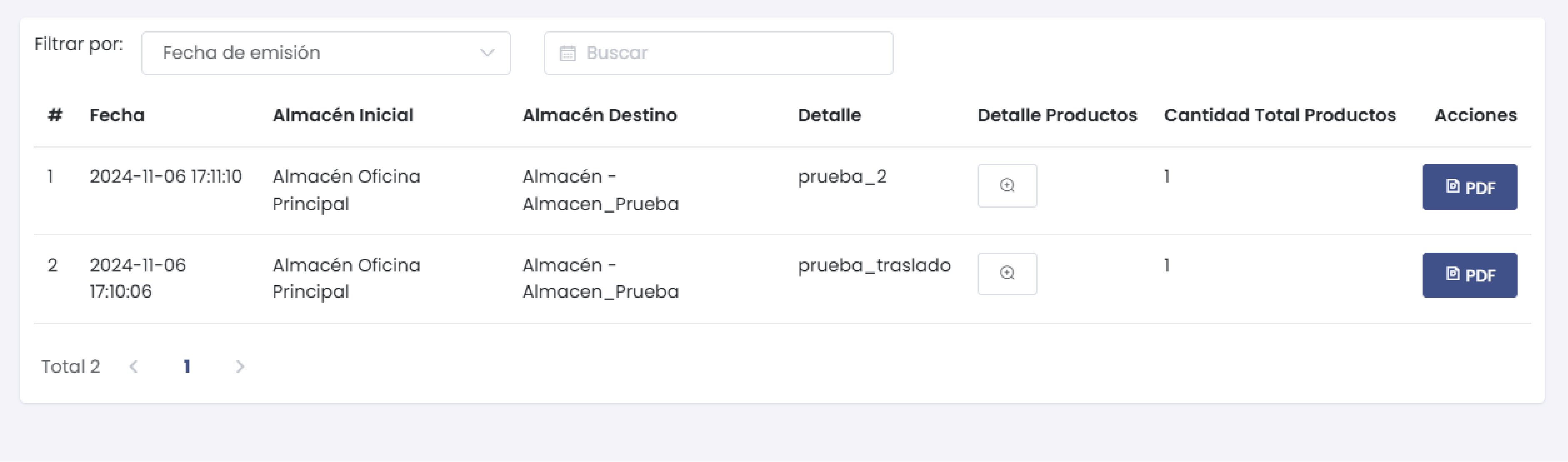This screenshot has width=1568, height=462.
Task: Click inside the Buscar date field
Action: [x=730, y=53]
